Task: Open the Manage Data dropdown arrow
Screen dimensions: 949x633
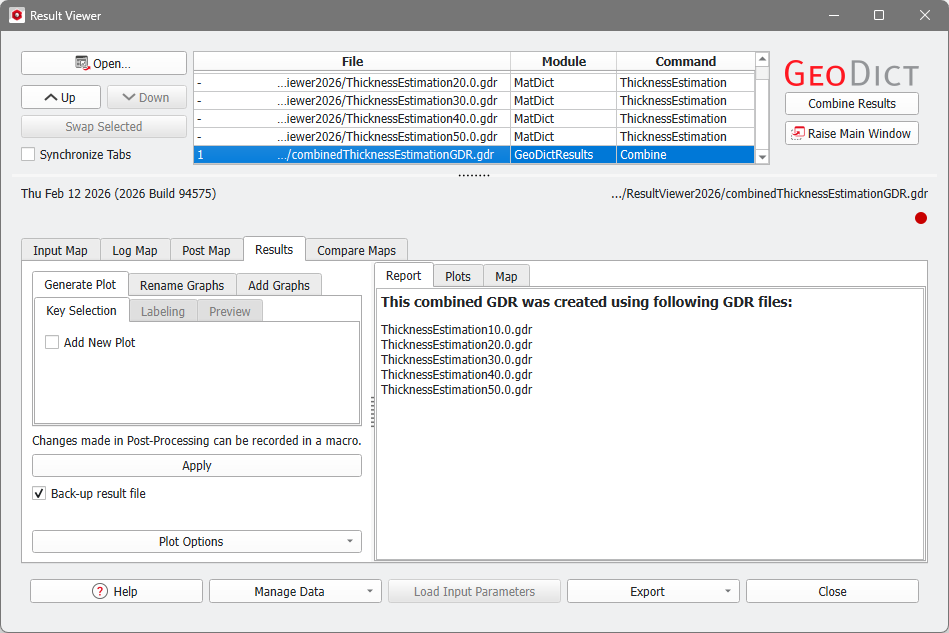Action: [x=368, y=590]
